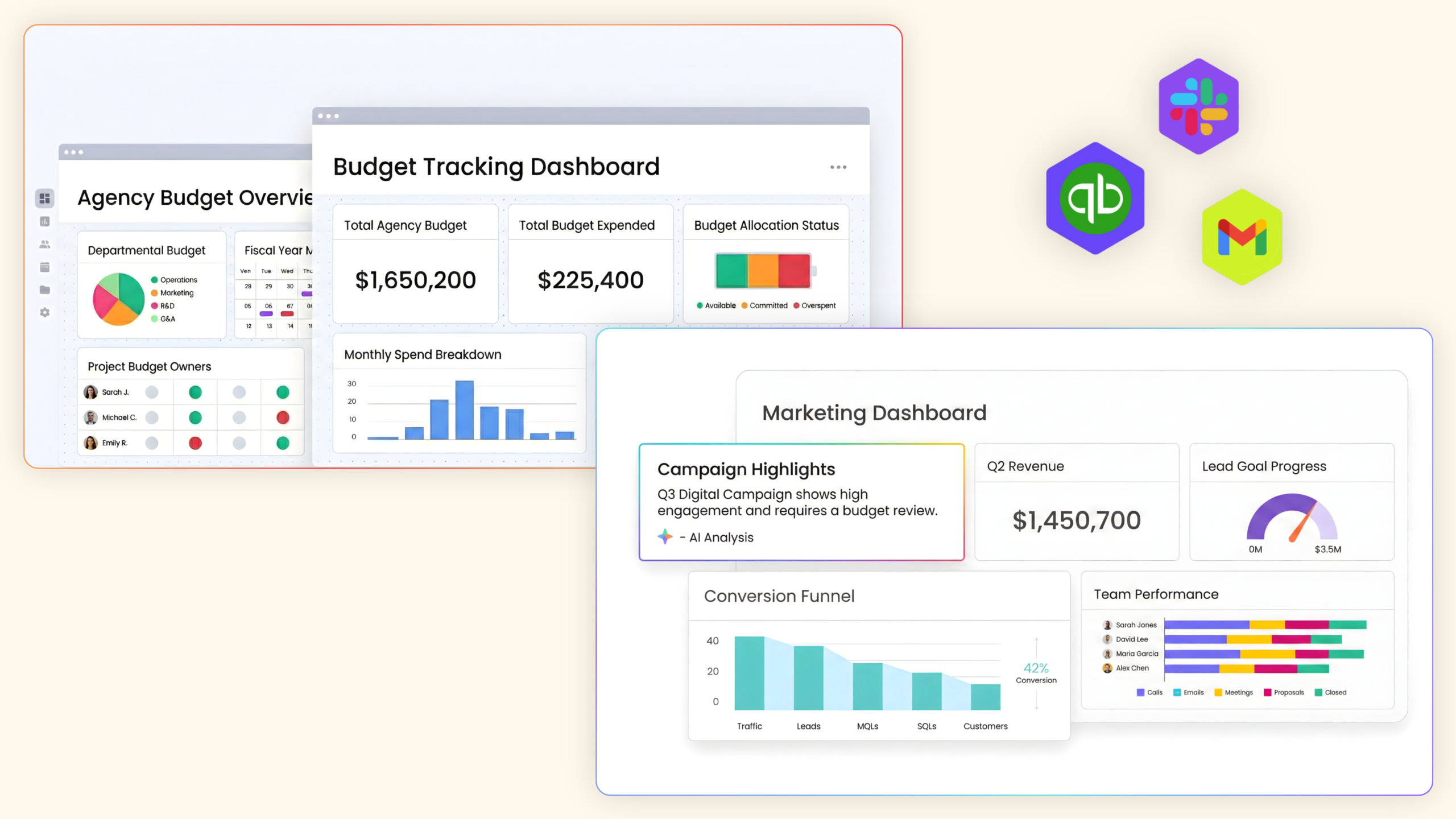Click the Q2 Revenue $1,450,700 value

tap(1076, 520)
